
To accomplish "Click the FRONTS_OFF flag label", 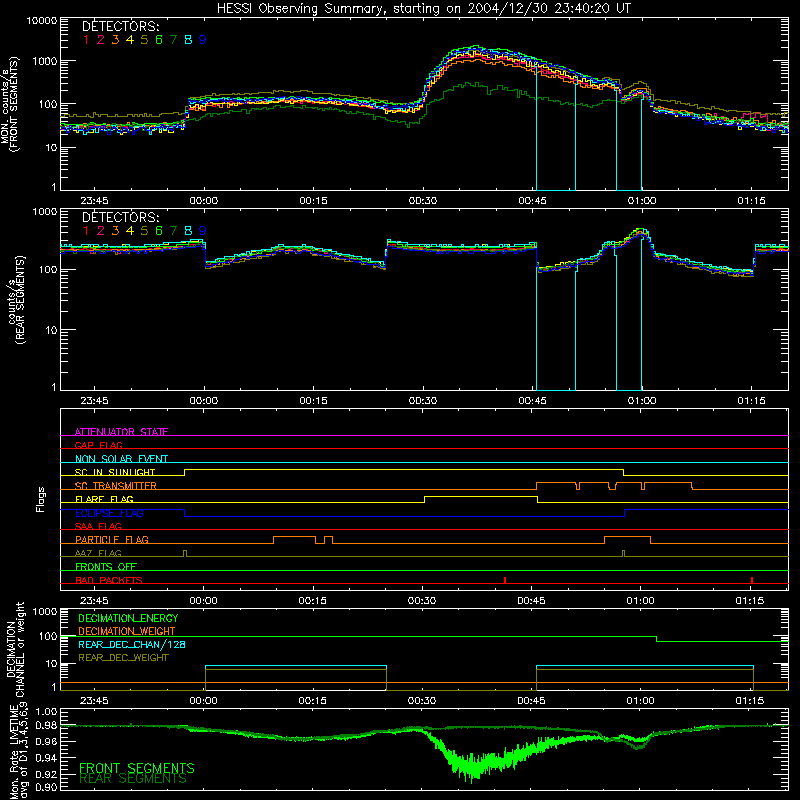I will 106,567.
